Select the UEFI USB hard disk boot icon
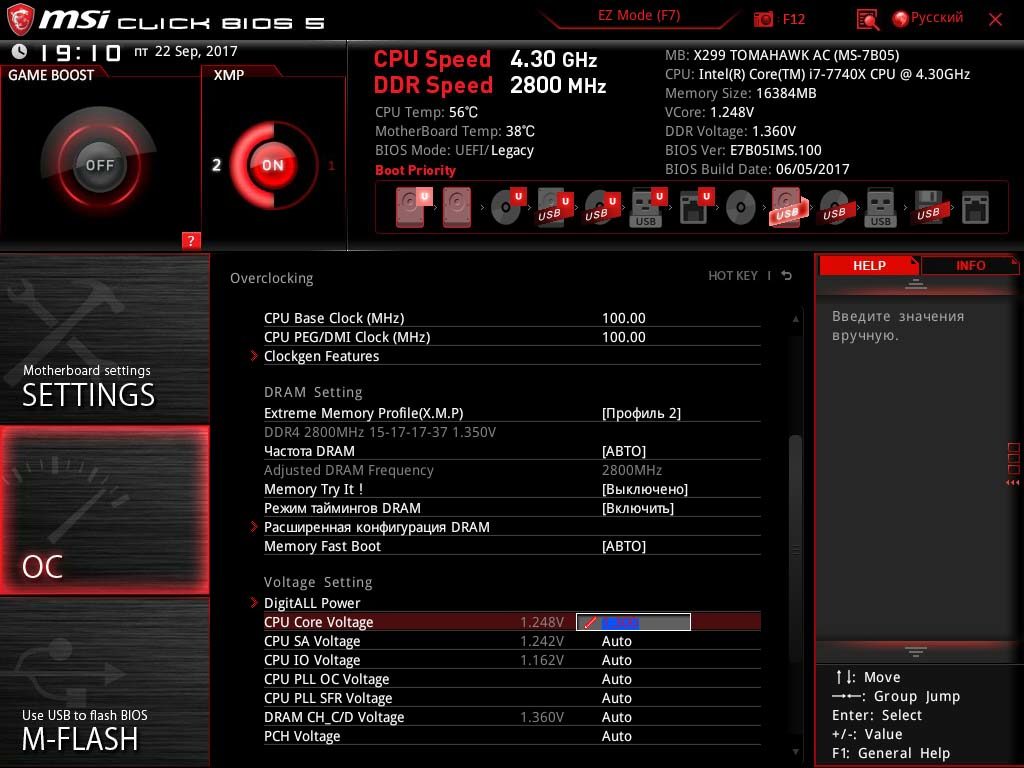The height and width of the screenshot is (768, 1024). pyautogui.click(x=554, y=207)
